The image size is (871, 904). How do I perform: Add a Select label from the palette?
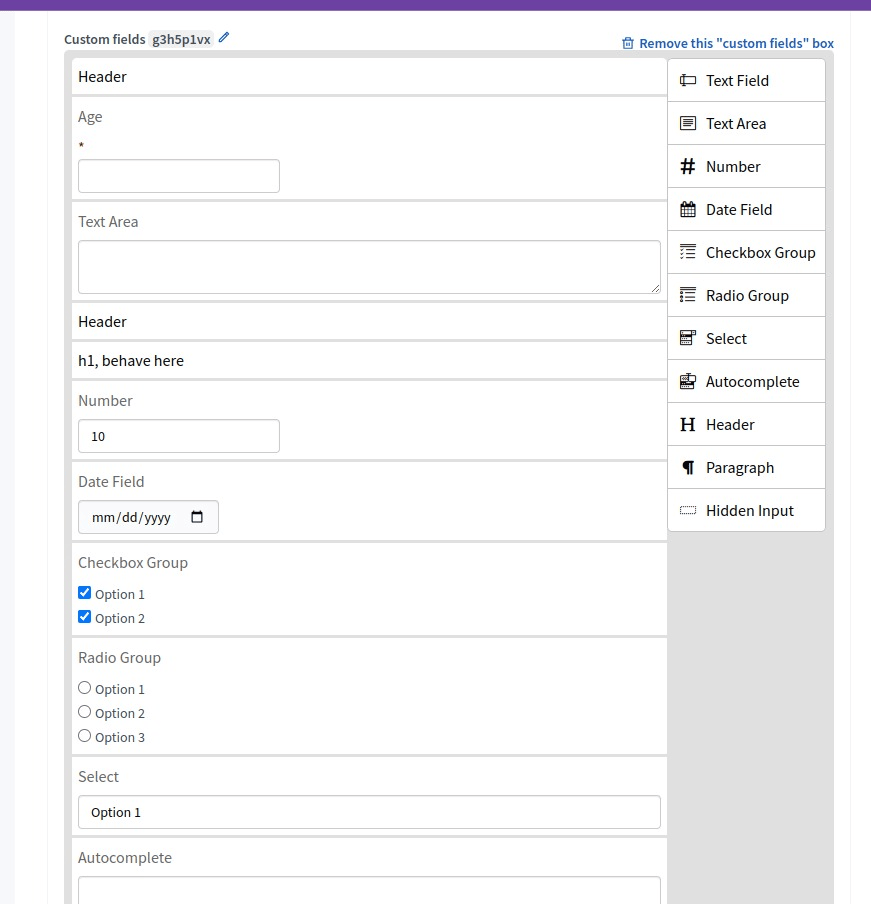726,338
